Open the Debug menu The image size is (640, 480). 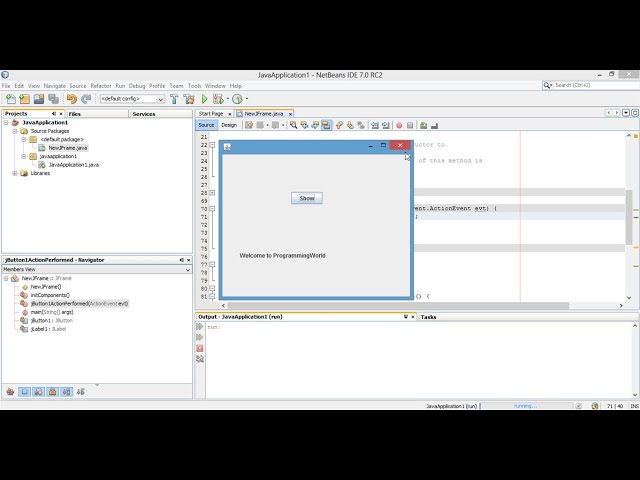137,86
